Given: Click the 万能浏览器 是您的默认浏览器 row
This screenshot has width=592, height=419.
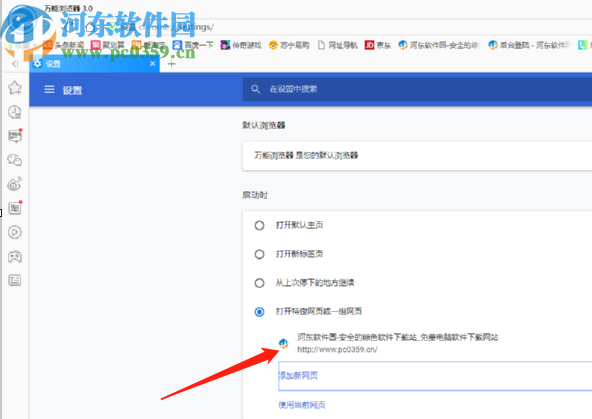Looking at the screenshot, I should click(x=417, y=156).
